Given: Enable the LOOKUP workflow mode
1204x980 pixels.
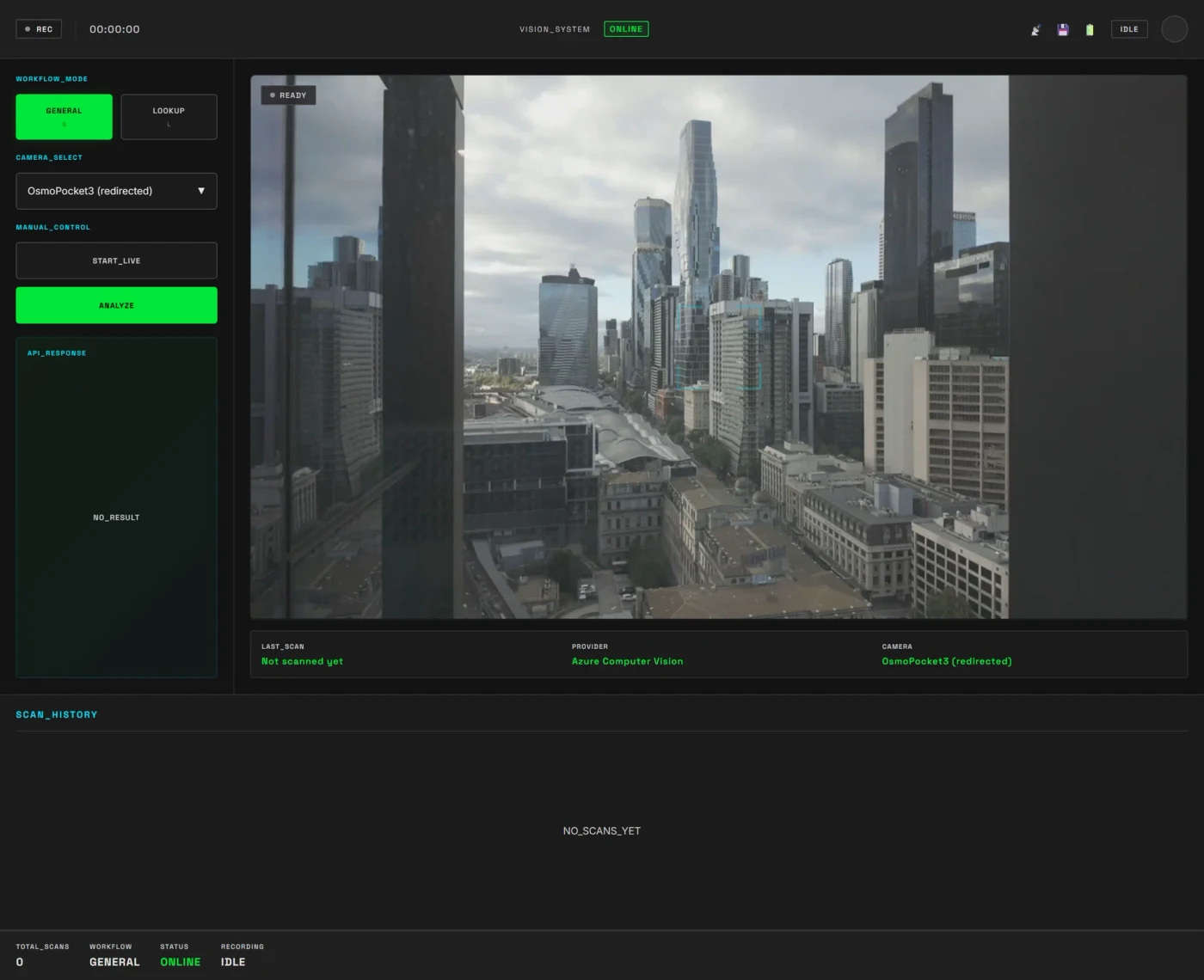Looking at the screenshot, I should click(x=169, y=116).
